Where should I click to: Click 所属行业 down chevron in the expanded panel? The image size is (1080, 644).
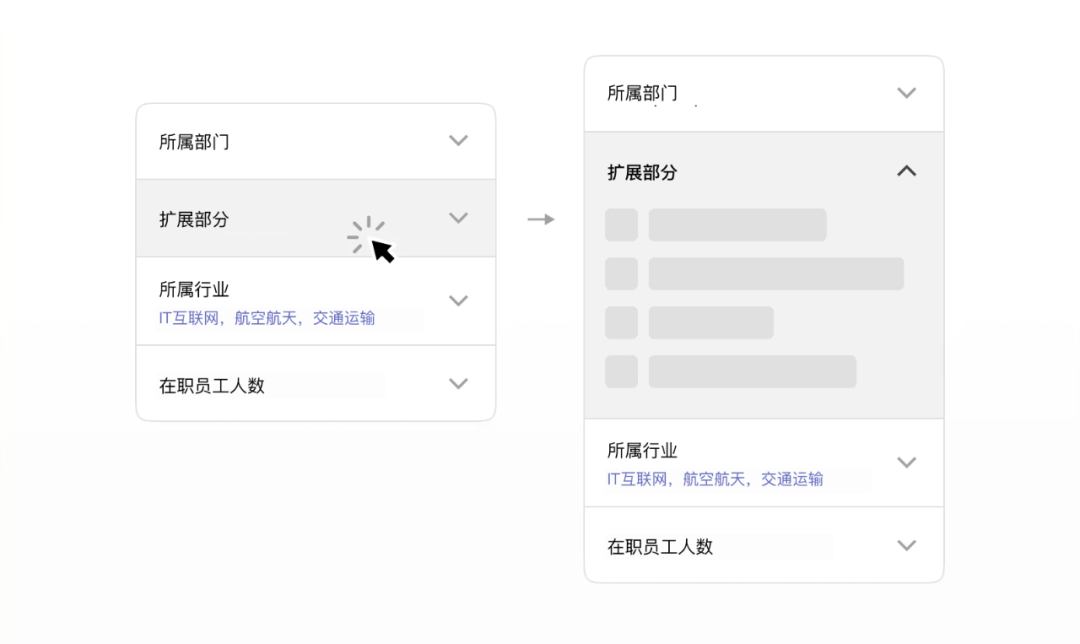pyautogui.click(x=906, y=462)
